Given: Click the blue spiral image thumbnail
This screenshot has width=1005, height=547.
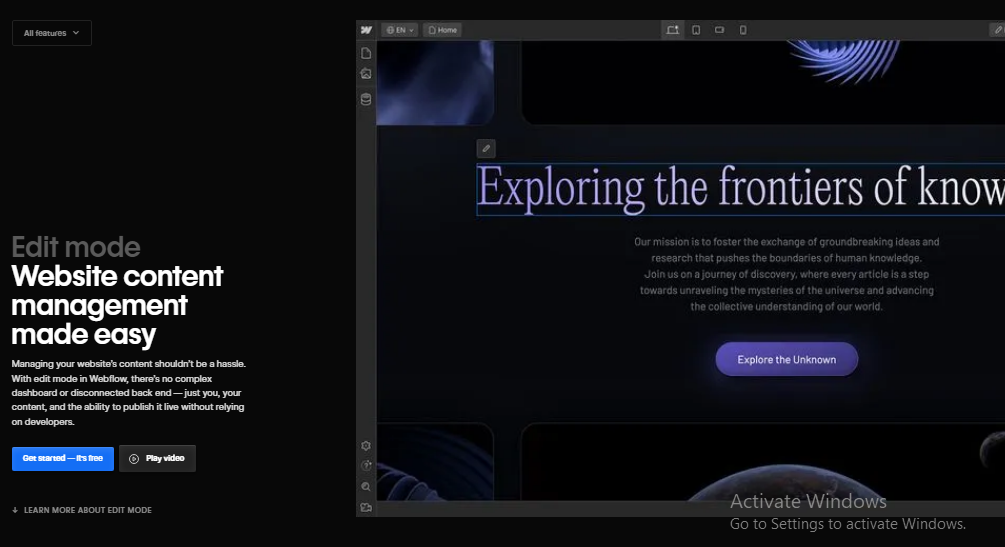Looking at the screenshot, I should pos(845,61).
